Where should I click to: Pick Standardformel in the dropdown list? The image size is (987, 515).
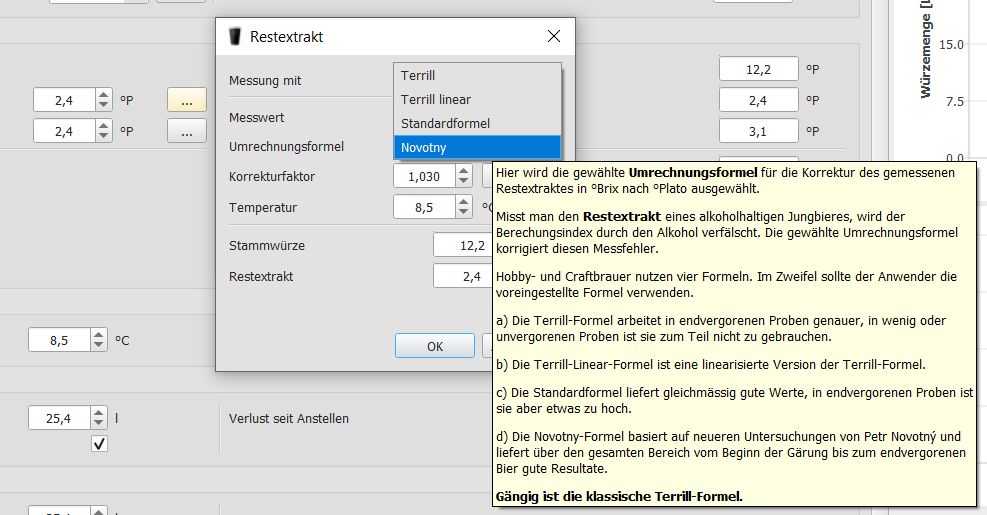click(477, 123)
